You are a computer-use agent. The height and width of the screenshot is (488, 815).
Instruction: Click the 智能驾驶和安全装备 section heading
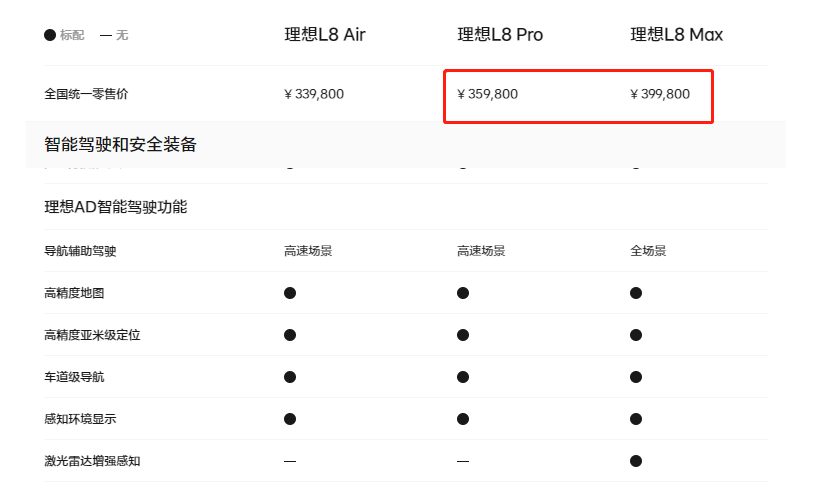(120, 144)
